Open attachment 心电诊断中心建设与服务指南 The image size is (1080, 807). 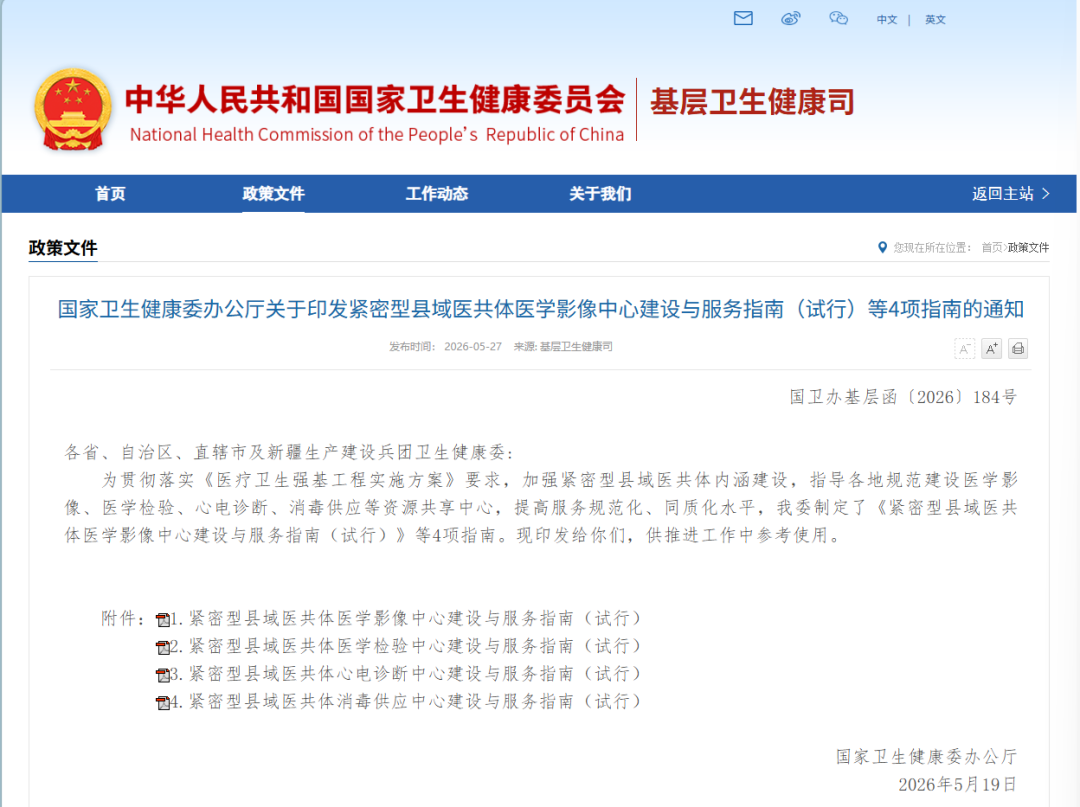407,673
